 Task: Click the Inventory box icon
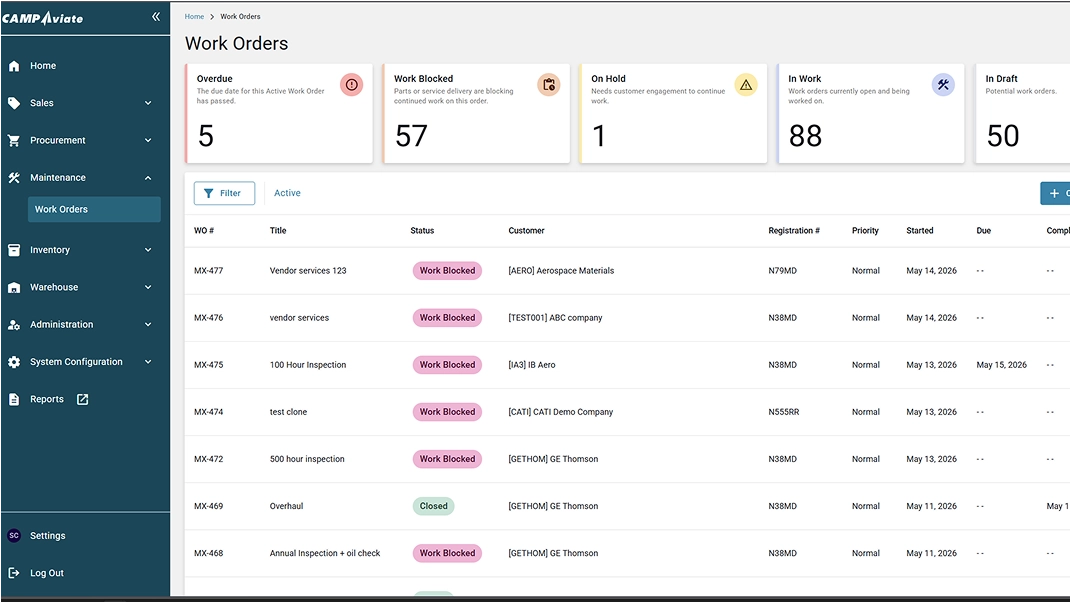tap(14, 250)
